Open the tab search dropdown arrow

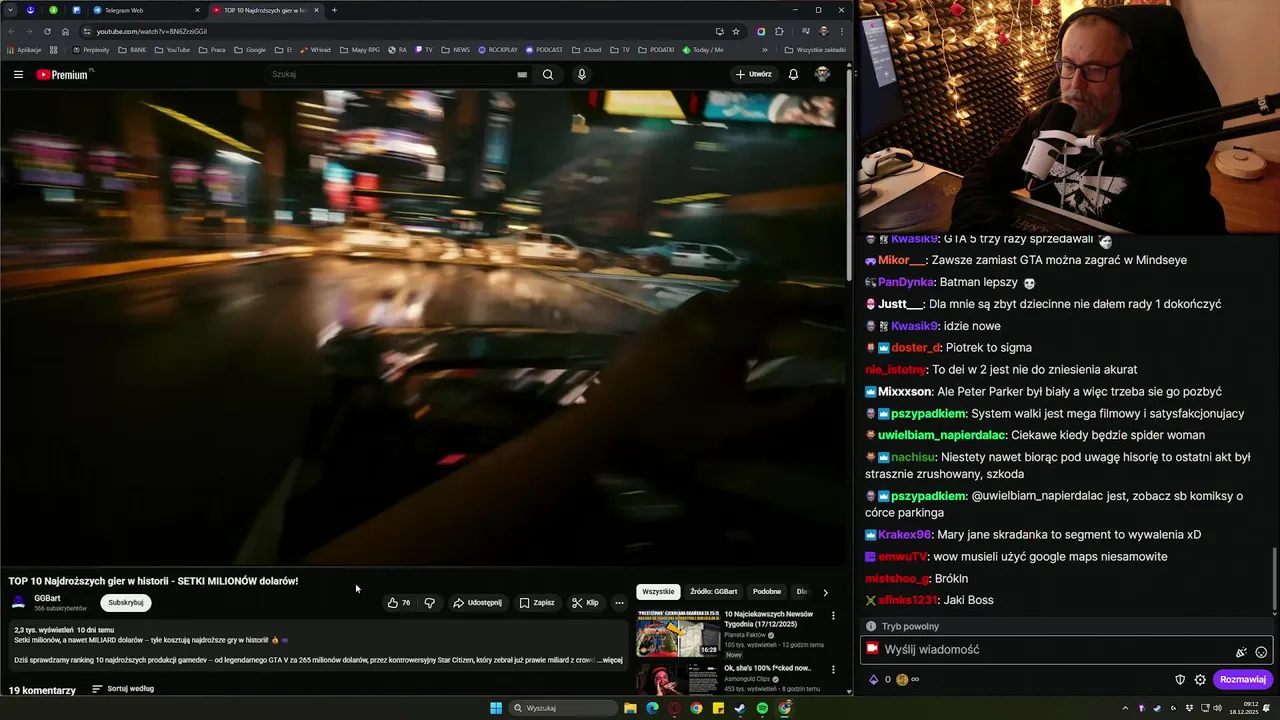(x=10, y=10)
